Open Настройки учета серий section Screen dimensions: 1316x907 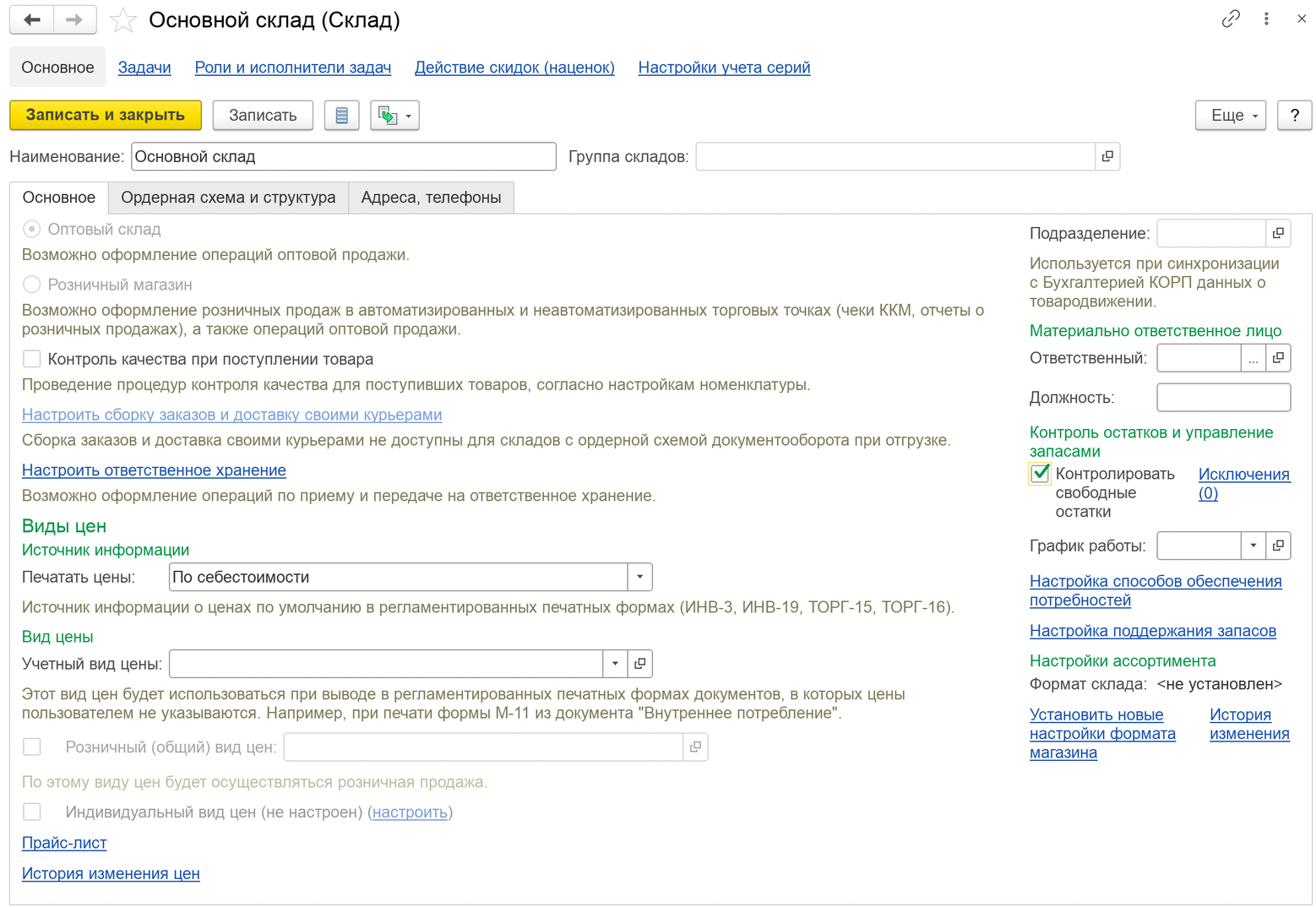(x=724, y=68)
